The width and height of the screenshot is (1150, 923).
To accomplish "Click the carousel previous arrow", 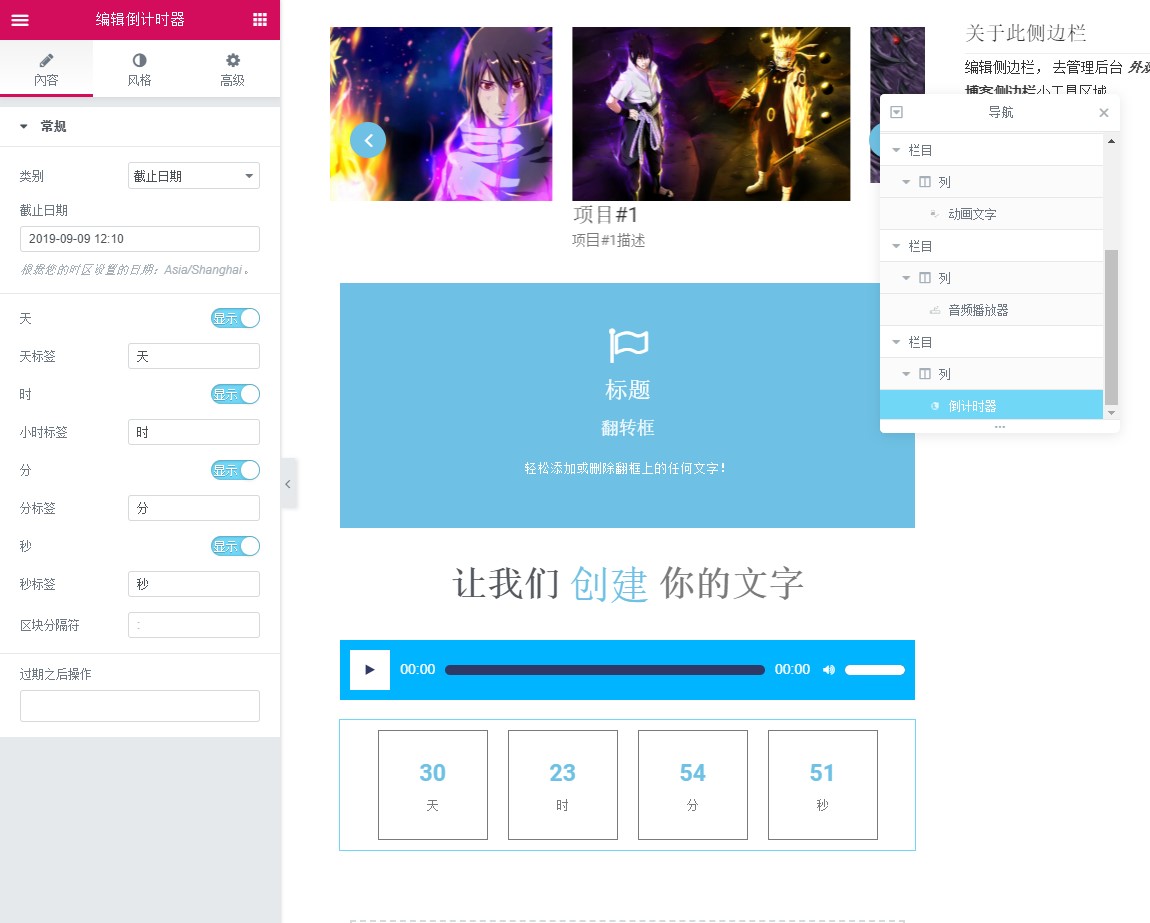I will tap(368, 140).
